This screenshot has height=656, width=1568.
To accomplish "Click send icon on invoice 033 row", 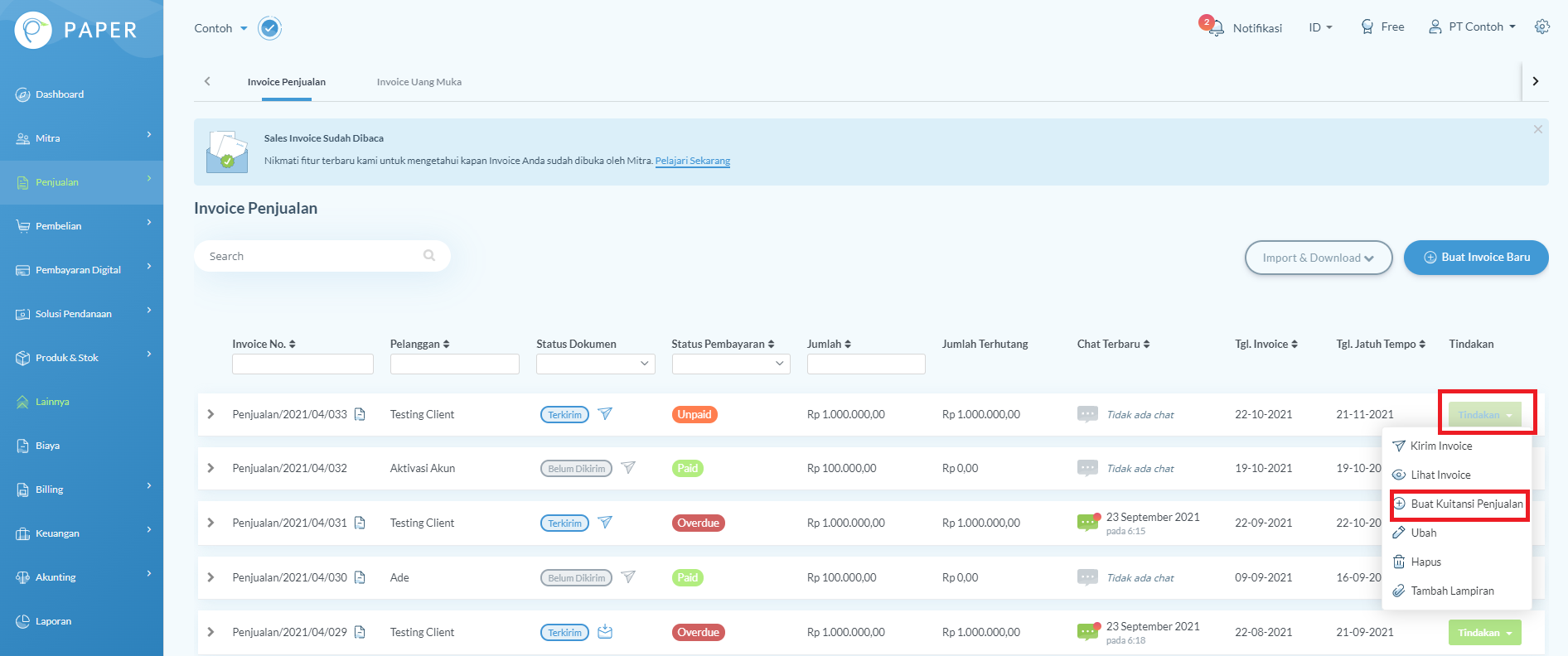I will pyautogui.click(x=605, y=414).
